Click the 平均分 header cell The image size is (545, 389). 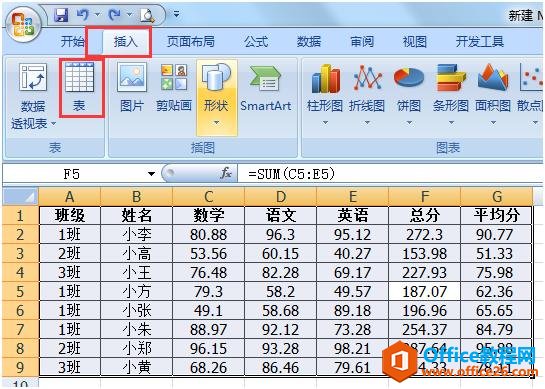coord(496,216)
